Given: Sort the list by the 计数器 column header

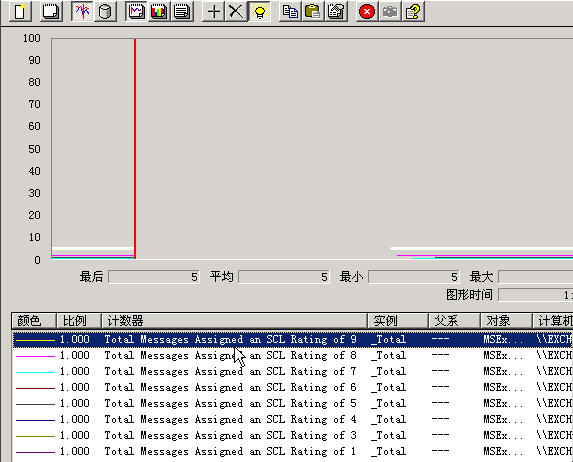Looking at the screenshot, I should (234, 321).
